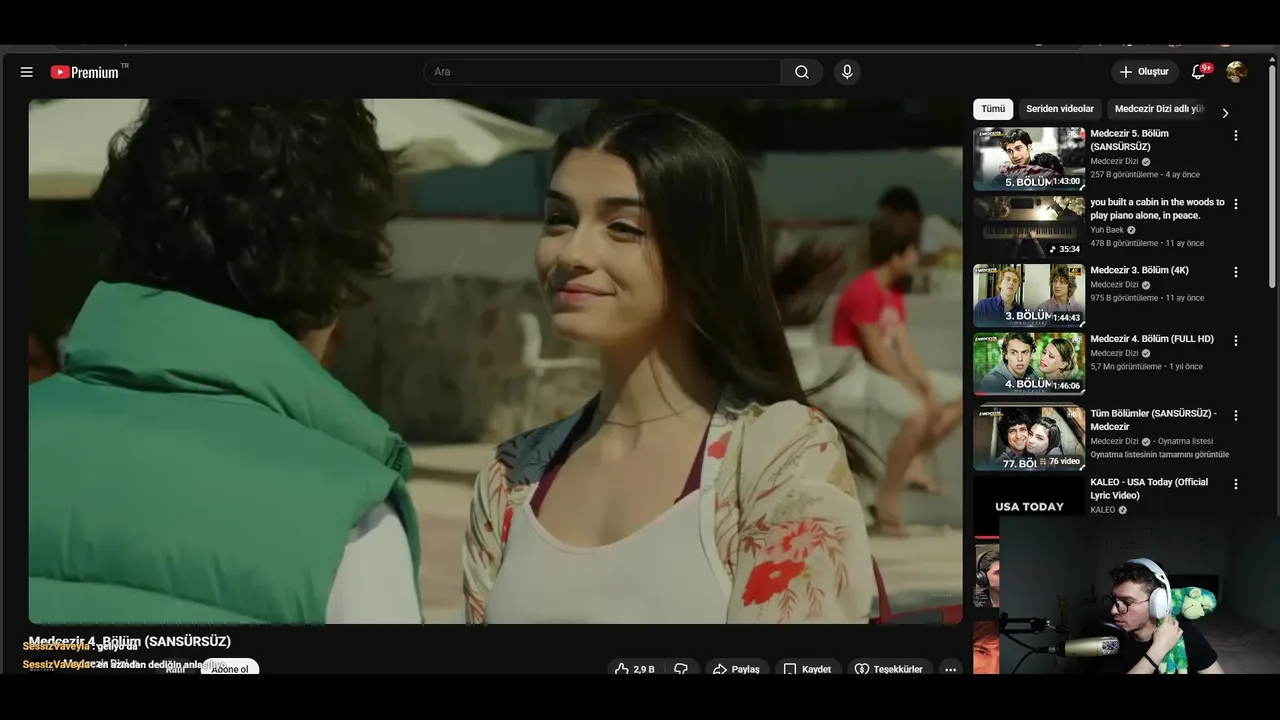The height and width of the screenshot is (720, 1280).
Task: Open options for Medcezir 5. Bölüm video
Action: pos(1236,135)
